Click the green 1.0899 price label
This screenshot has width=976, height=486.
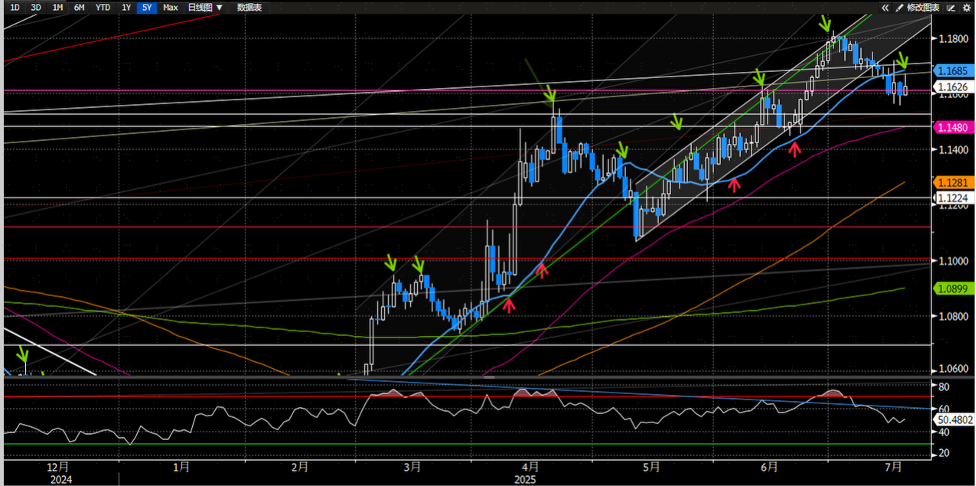(953, 288)
